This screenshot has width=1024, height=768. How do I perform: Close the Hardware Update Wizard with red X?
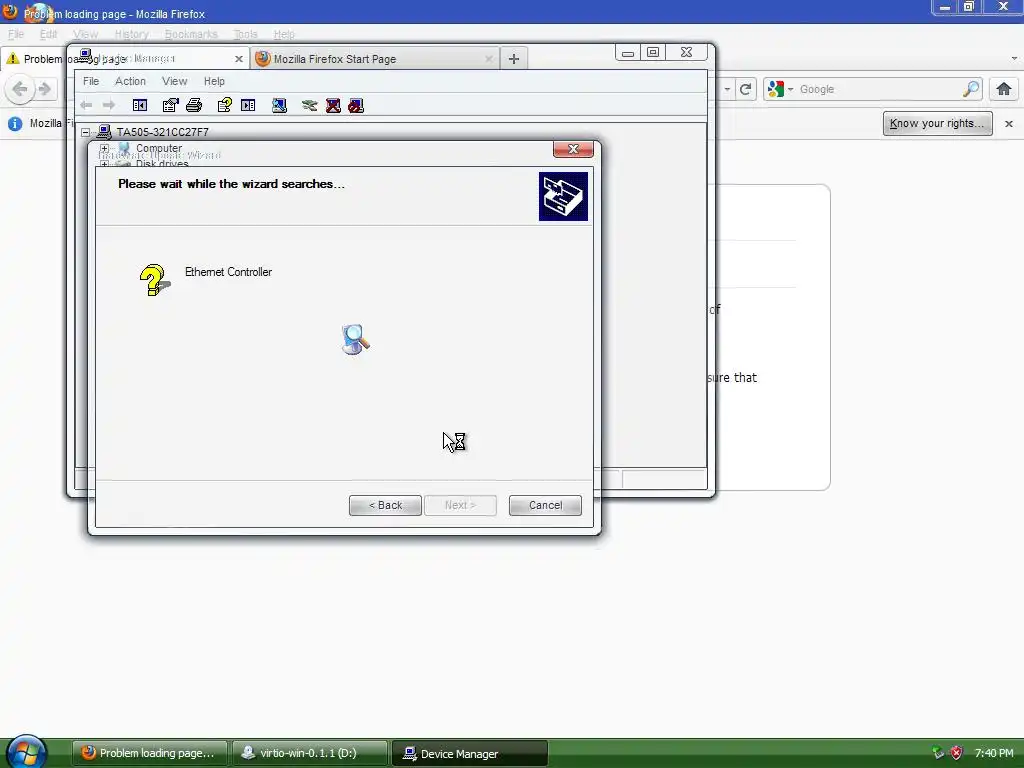(573, 149)
